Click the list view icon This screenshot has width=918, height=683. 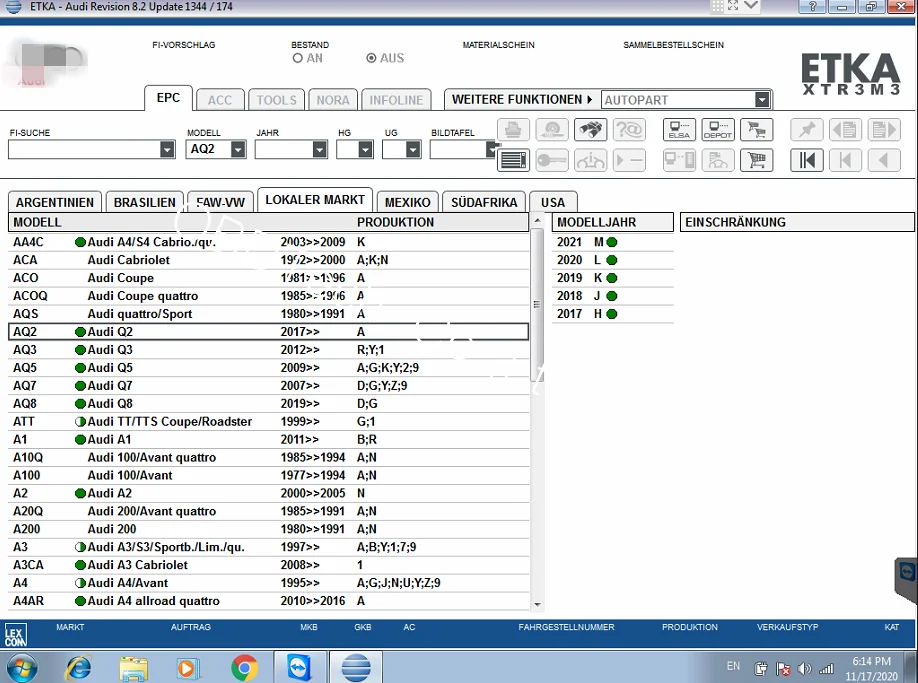513,160
